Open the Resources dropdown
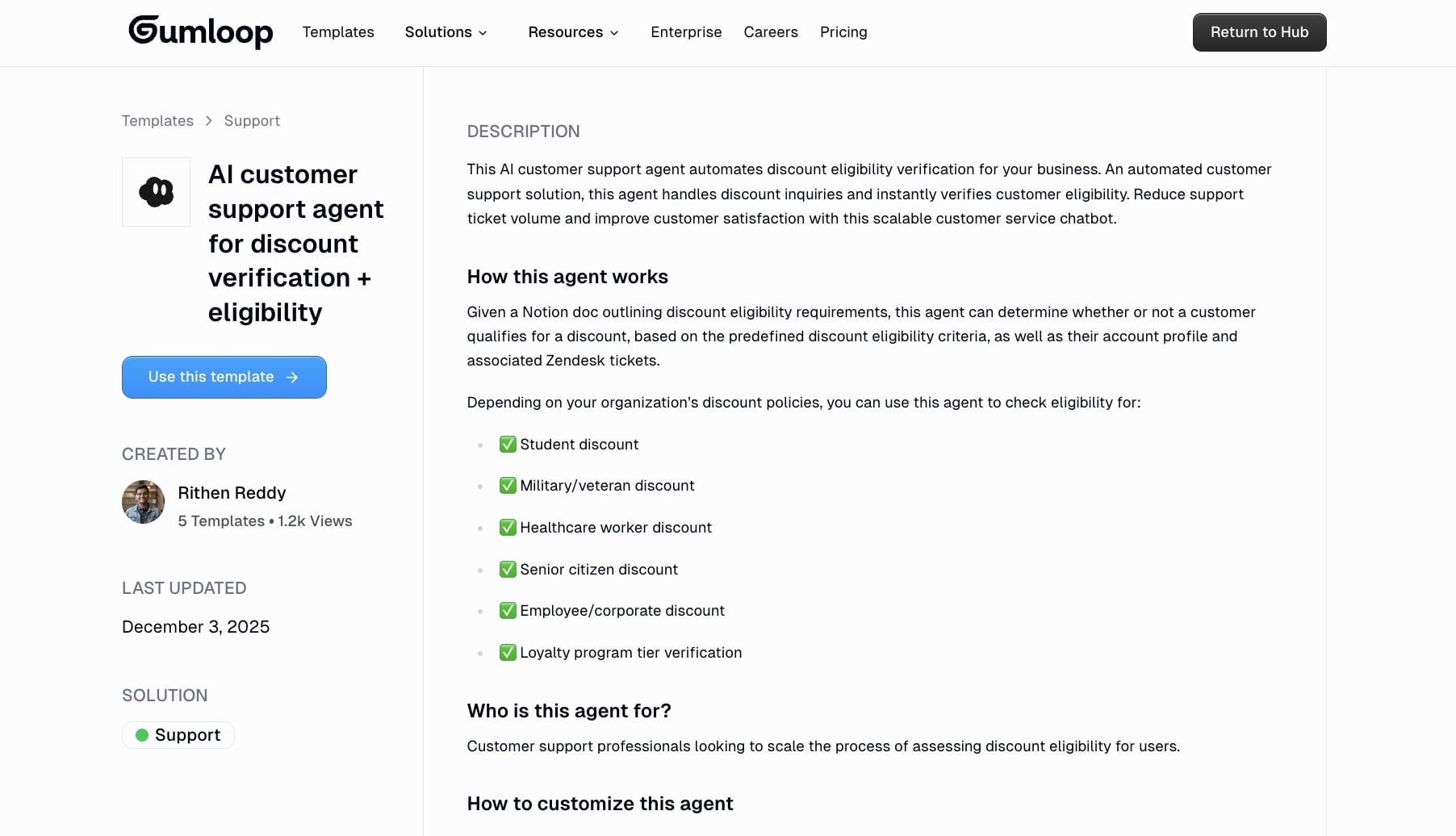Viewport: 1456px width, 836px height. point(572,32)
